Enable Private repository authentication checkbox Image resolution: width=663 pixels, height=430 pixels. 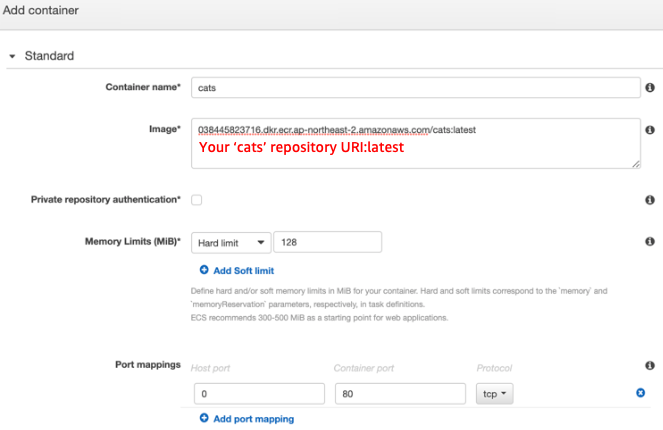[x=197, y=200]
